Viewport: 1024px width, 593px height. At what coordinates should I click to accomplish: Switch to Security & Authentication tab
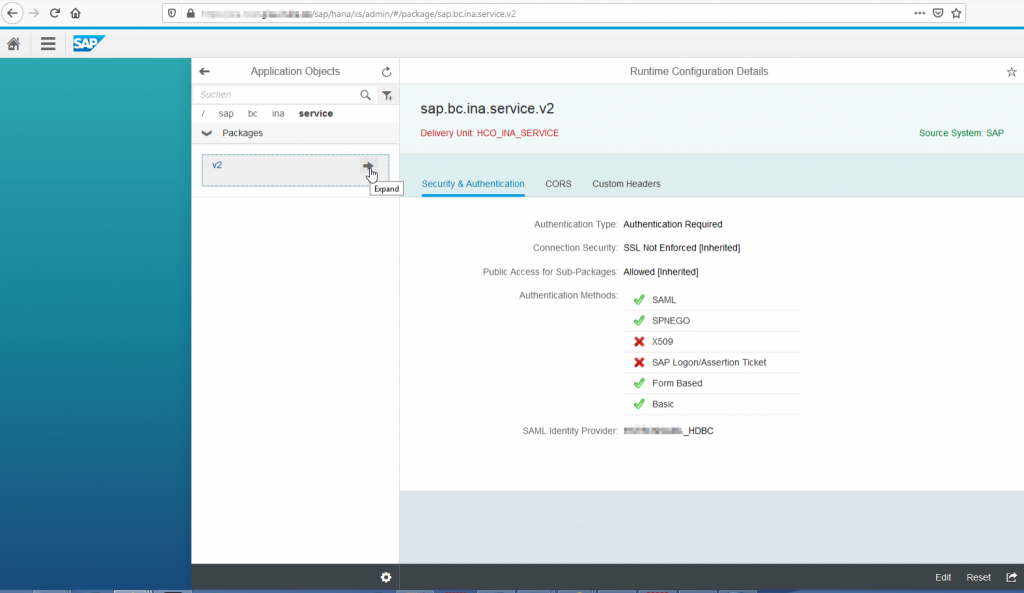[473, 184]
